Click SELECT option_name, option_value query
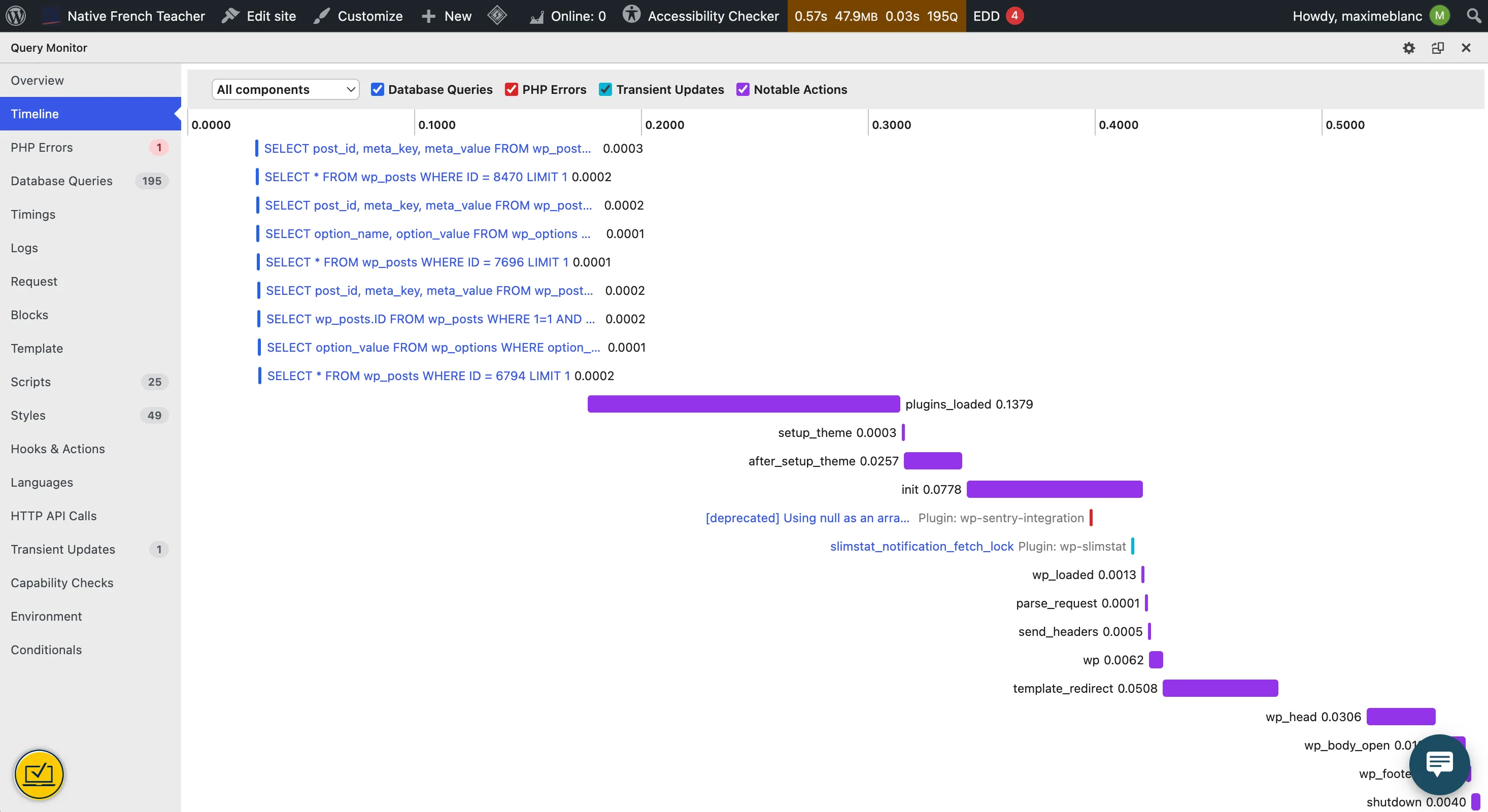 (428, 234)
